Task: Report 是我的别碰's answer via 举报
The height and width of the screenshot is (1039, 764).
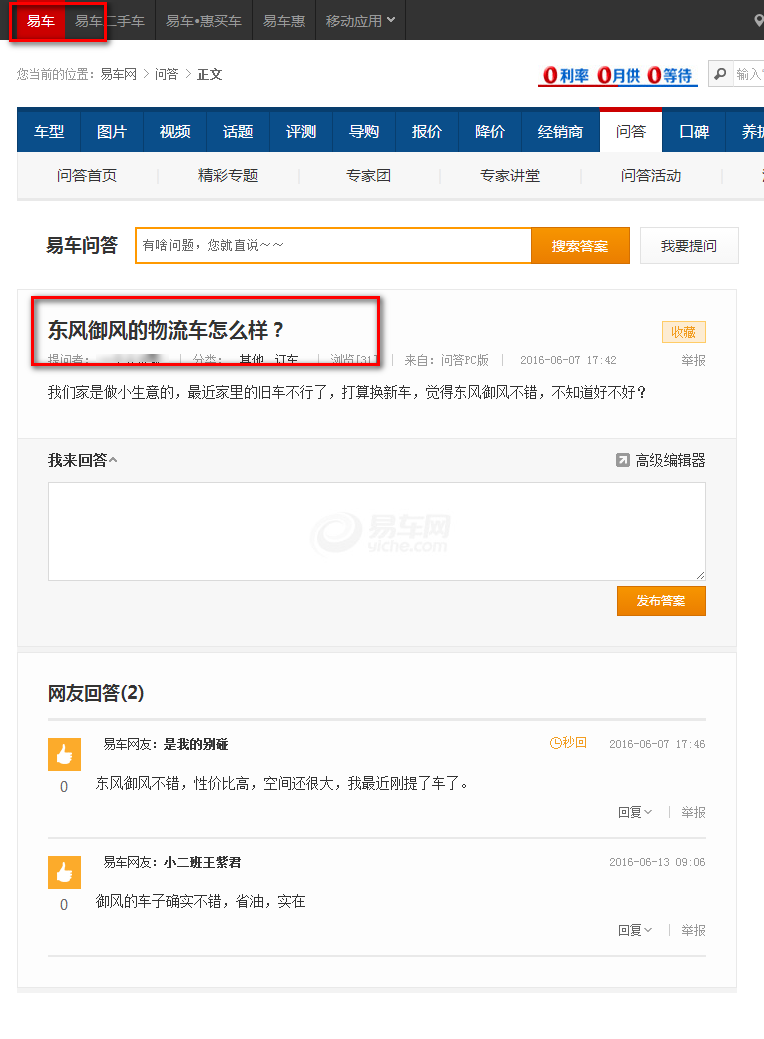Action: pos(693,812)
